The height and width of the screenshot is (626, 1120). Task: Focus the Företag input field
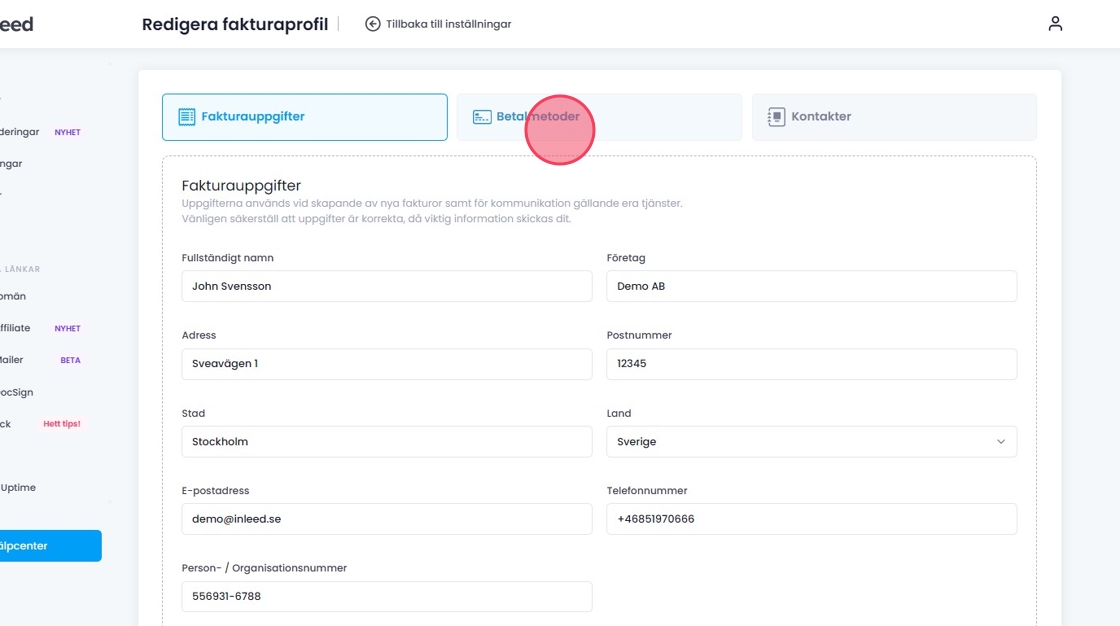click(x=811, y=286)
